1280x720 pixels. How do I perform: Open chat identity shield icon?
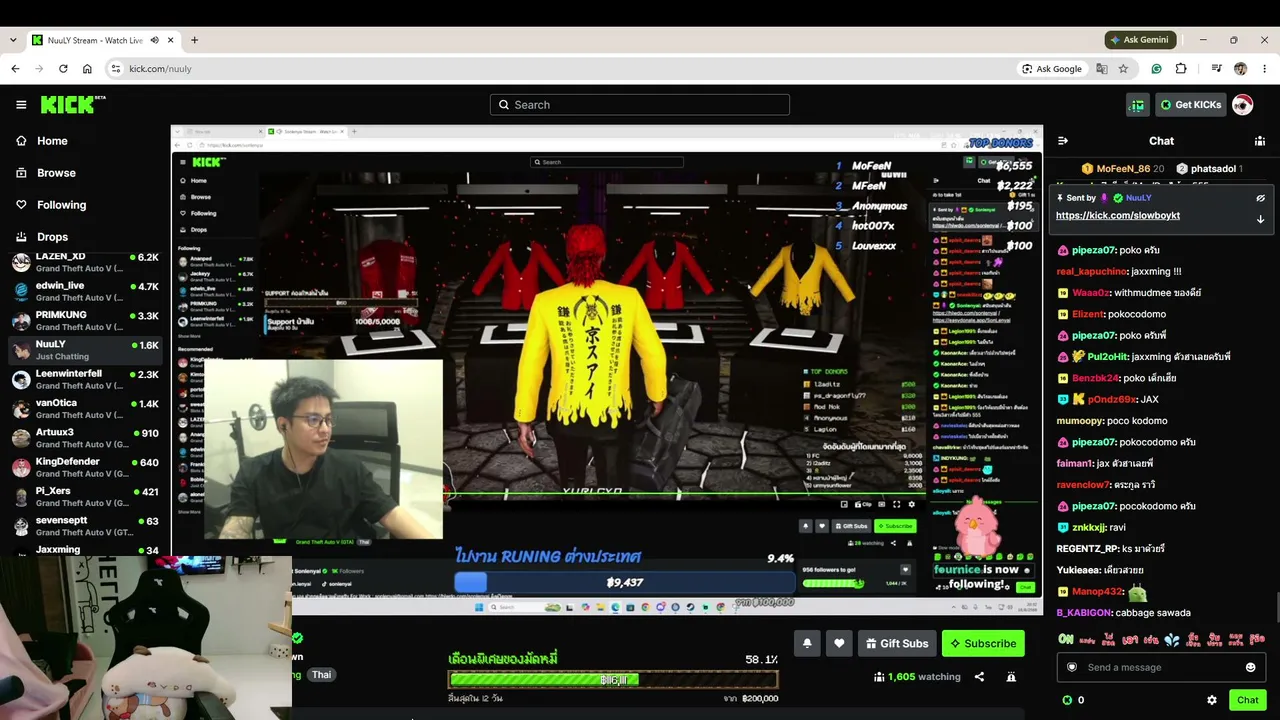point(1072,667)
